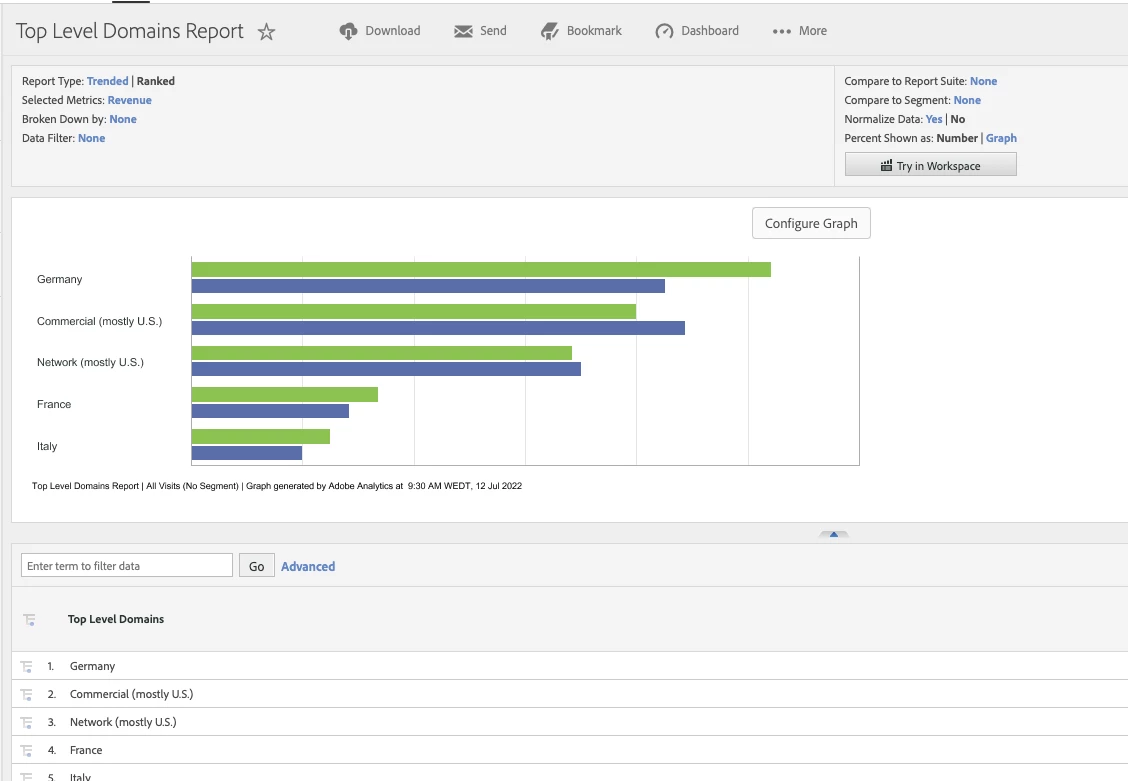The image size is (1128, 781).
Task: Click the Top Level Domains Report title
Action: [x=129, y=31]
